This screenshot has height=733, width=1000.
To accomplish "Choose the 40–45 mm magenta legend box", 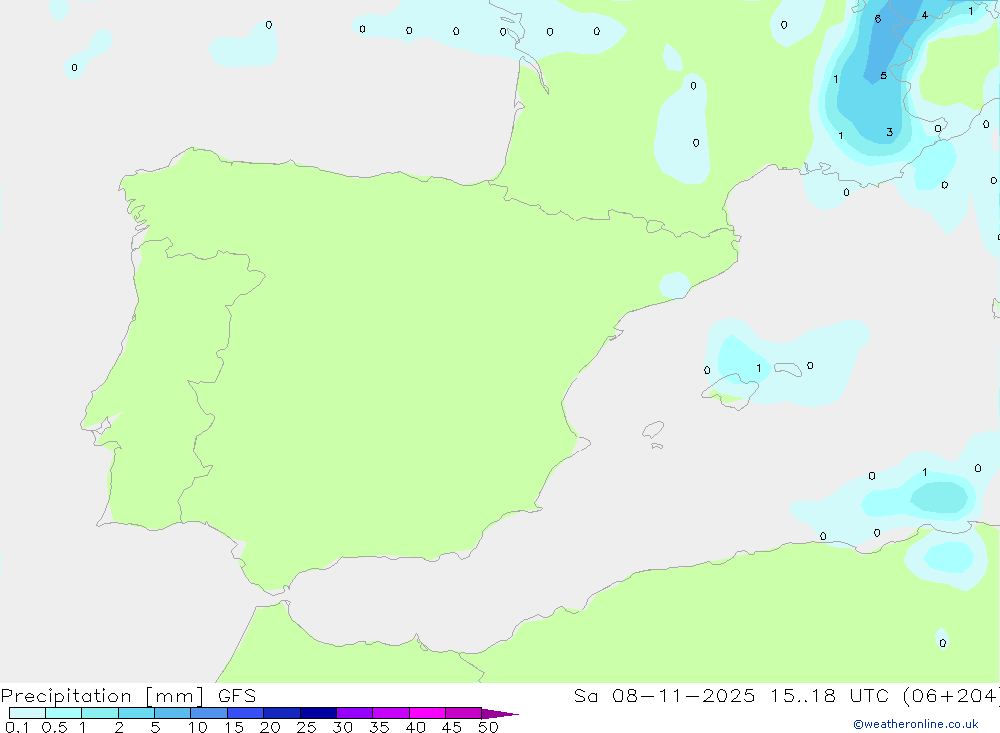I will click(427, 713).
